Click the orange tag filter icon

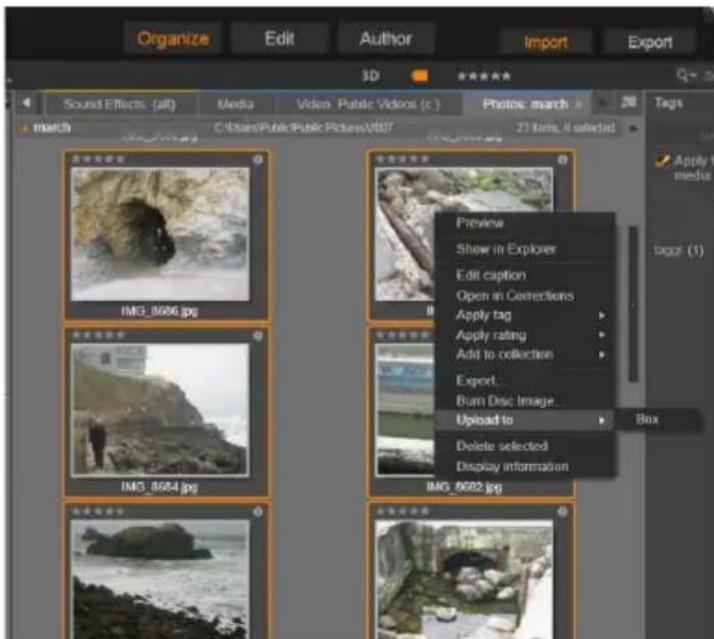point(419,76)
